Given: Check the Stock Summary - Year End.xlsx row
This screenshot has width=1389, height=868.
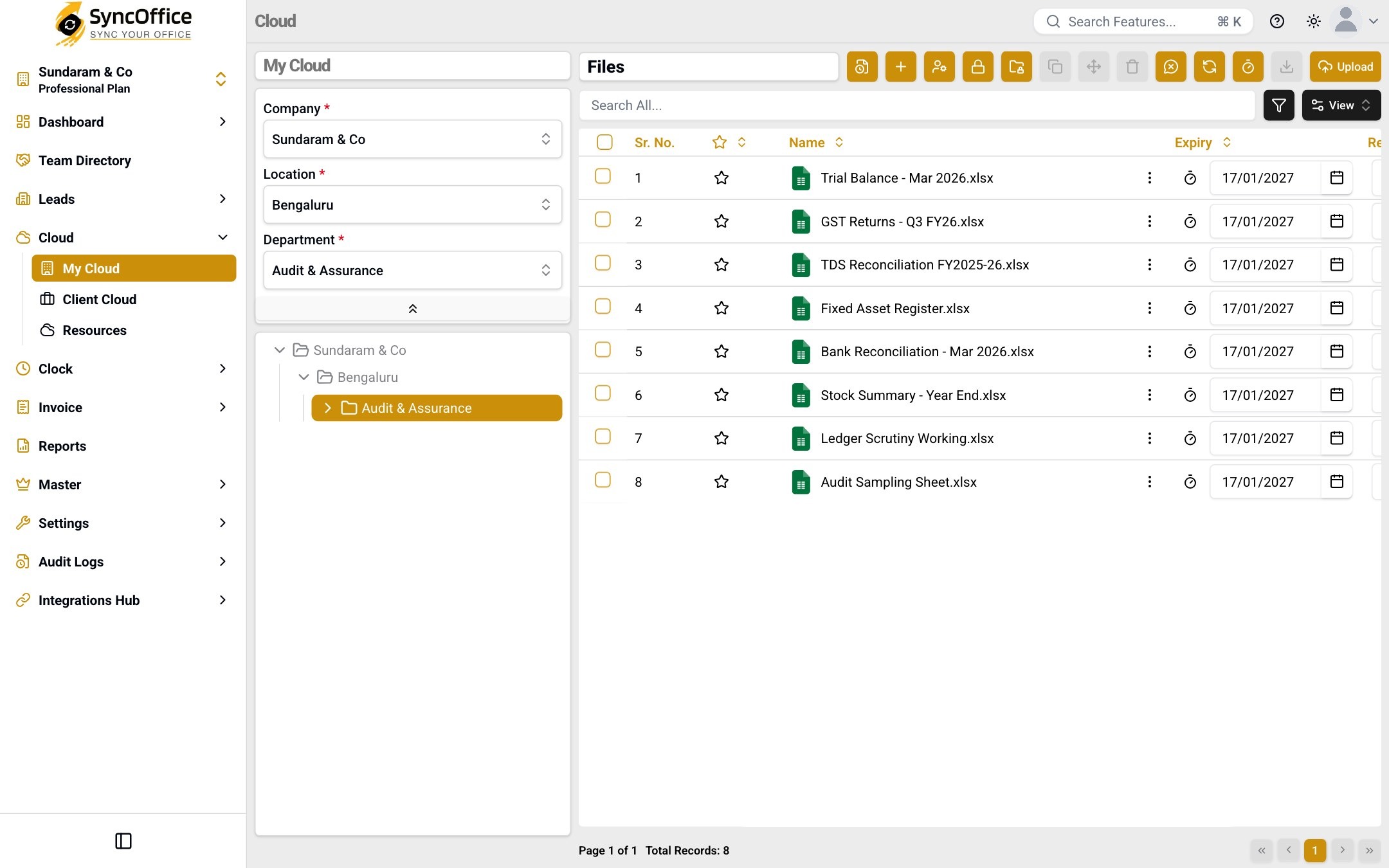Looking at the screenshot, I should (x=603, y=393).
